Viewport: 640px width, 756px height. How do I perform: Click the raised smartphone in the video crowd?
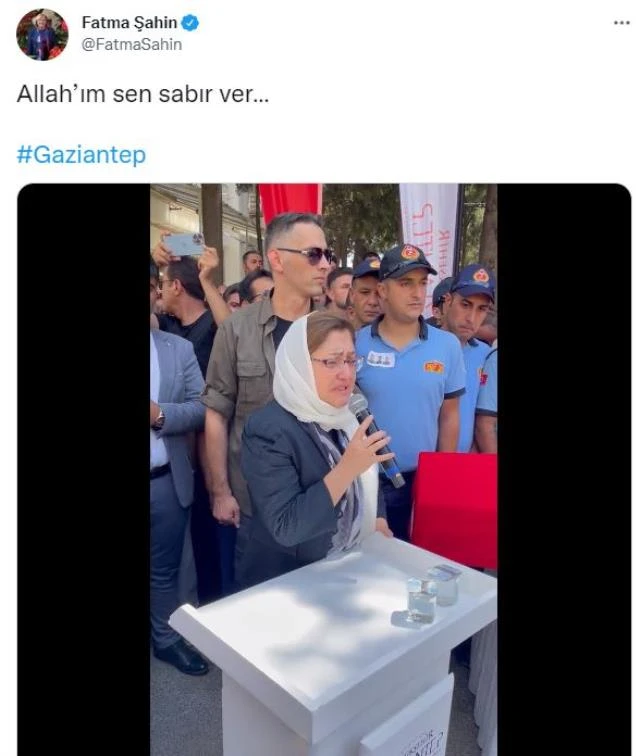click(x=185, y=244)
